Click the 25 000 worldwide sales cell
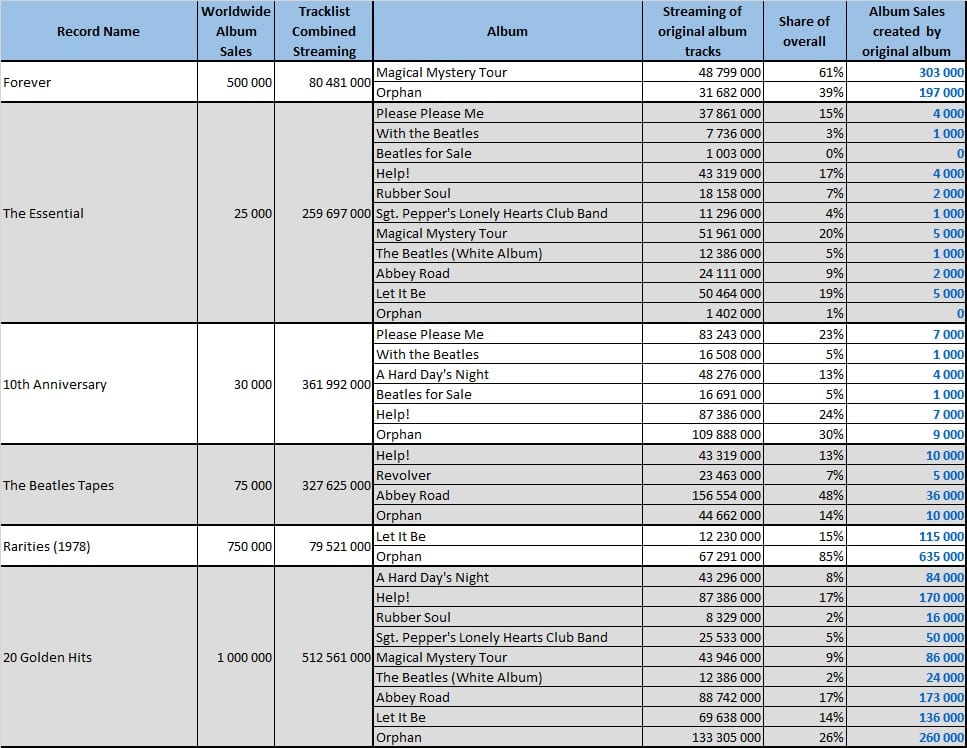 (x=236, y=213)
